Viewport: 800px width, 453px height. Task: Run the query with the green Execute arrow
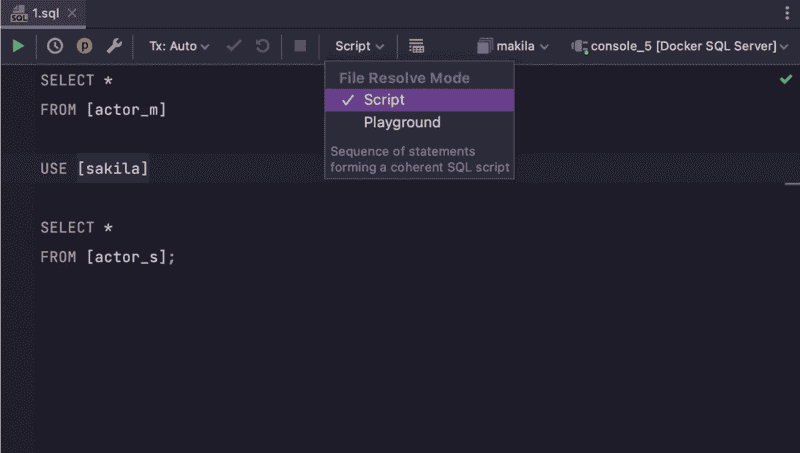[x=18, y=46]
